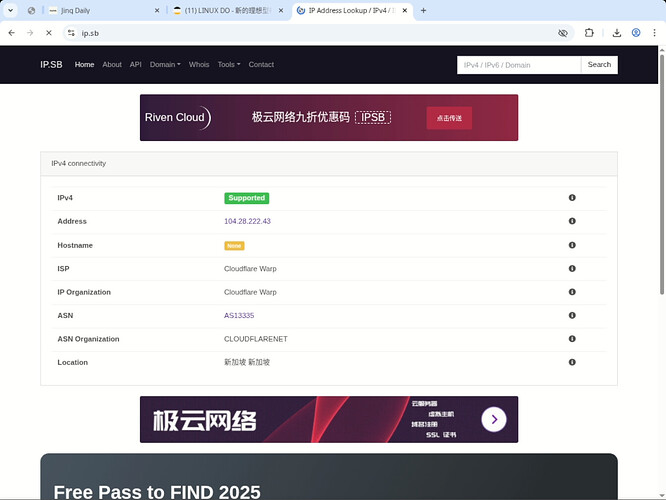
Task: Open the About nav item
Action: pos(112,65)
